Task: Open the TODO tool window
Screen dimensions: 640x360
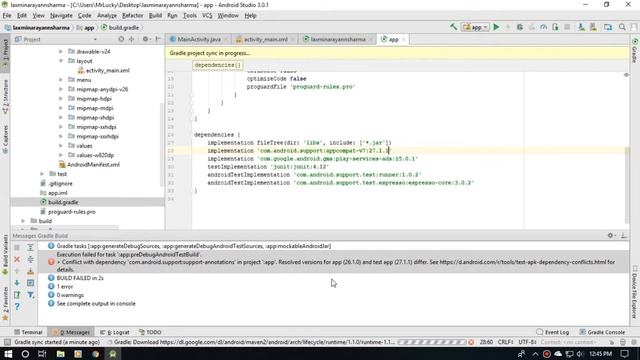Action: (150, 332)
